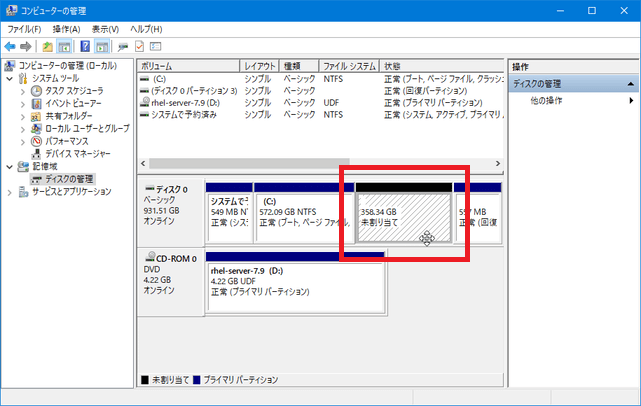This screenshot has width=641, height=406.
Task: Select the 358.34 GB unallocated partition block
Action: (x=403, y=217)
